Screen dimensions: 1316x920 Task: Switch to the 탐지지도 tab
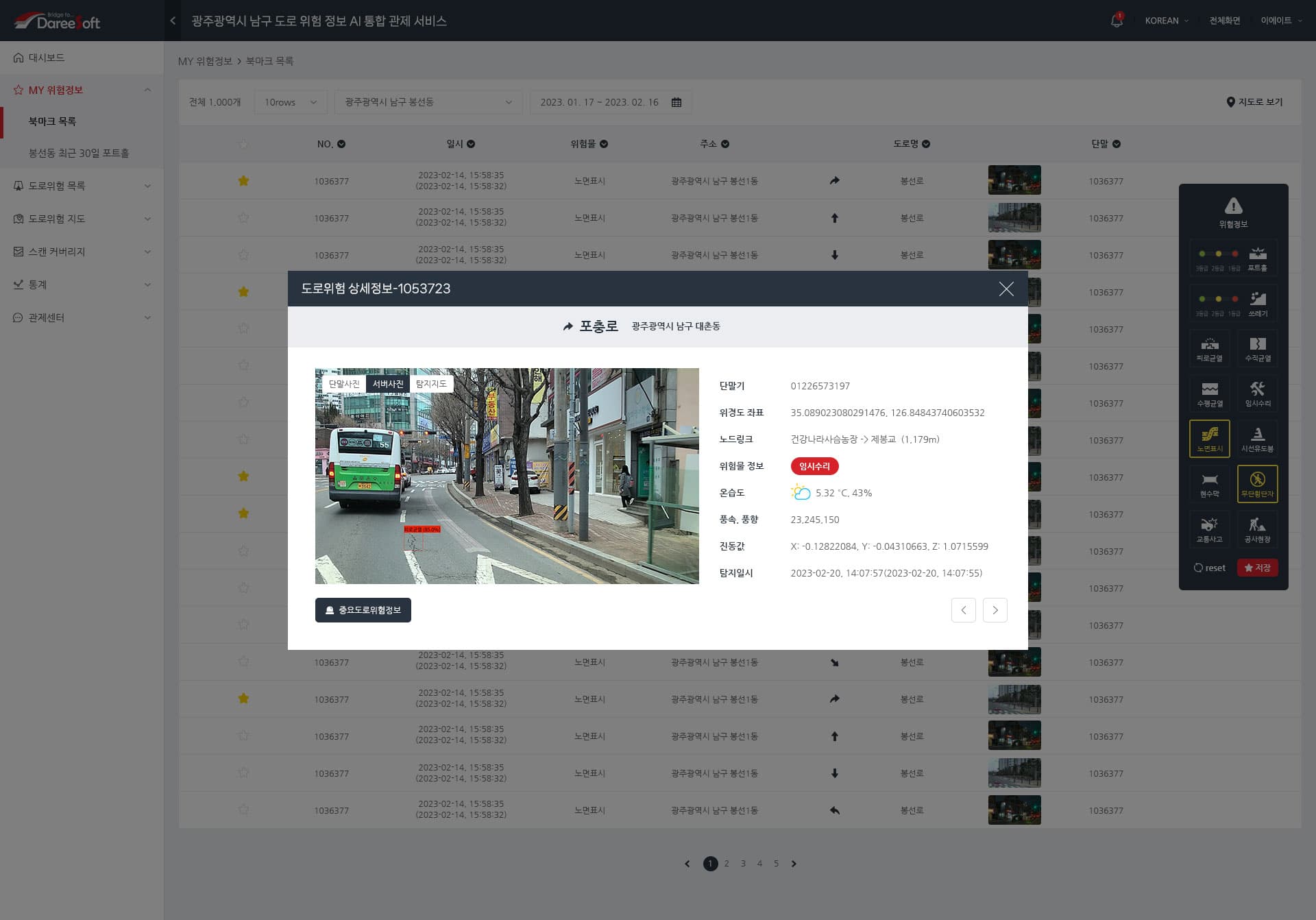point(431,384)
